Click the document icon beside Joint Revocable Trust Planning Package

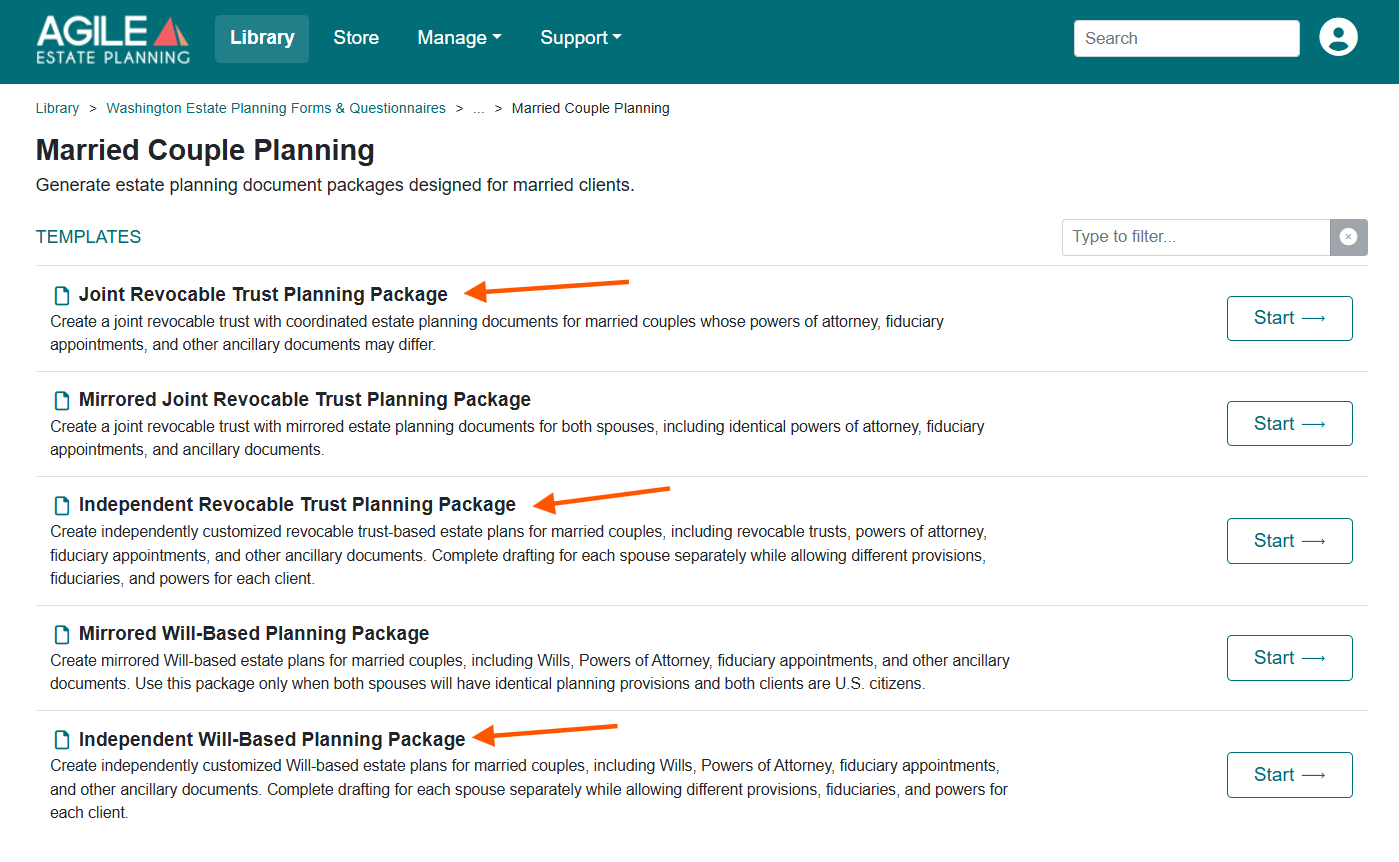click(x=62, y=295)
